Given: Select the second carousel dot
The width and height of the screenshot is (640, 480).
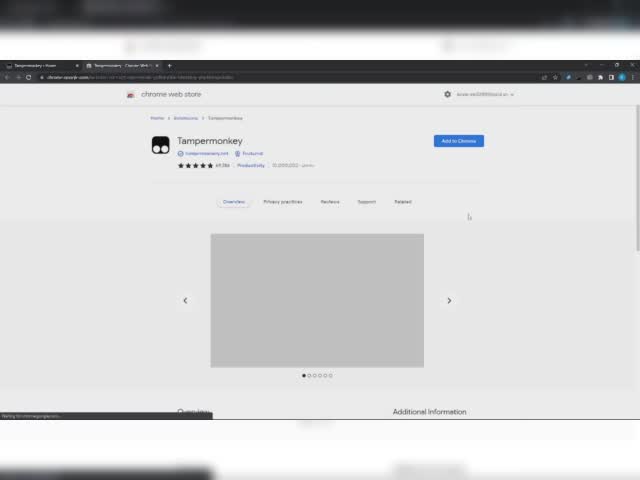Looking at the screenshot, I should pyautogui.click(x=309, y=376).
